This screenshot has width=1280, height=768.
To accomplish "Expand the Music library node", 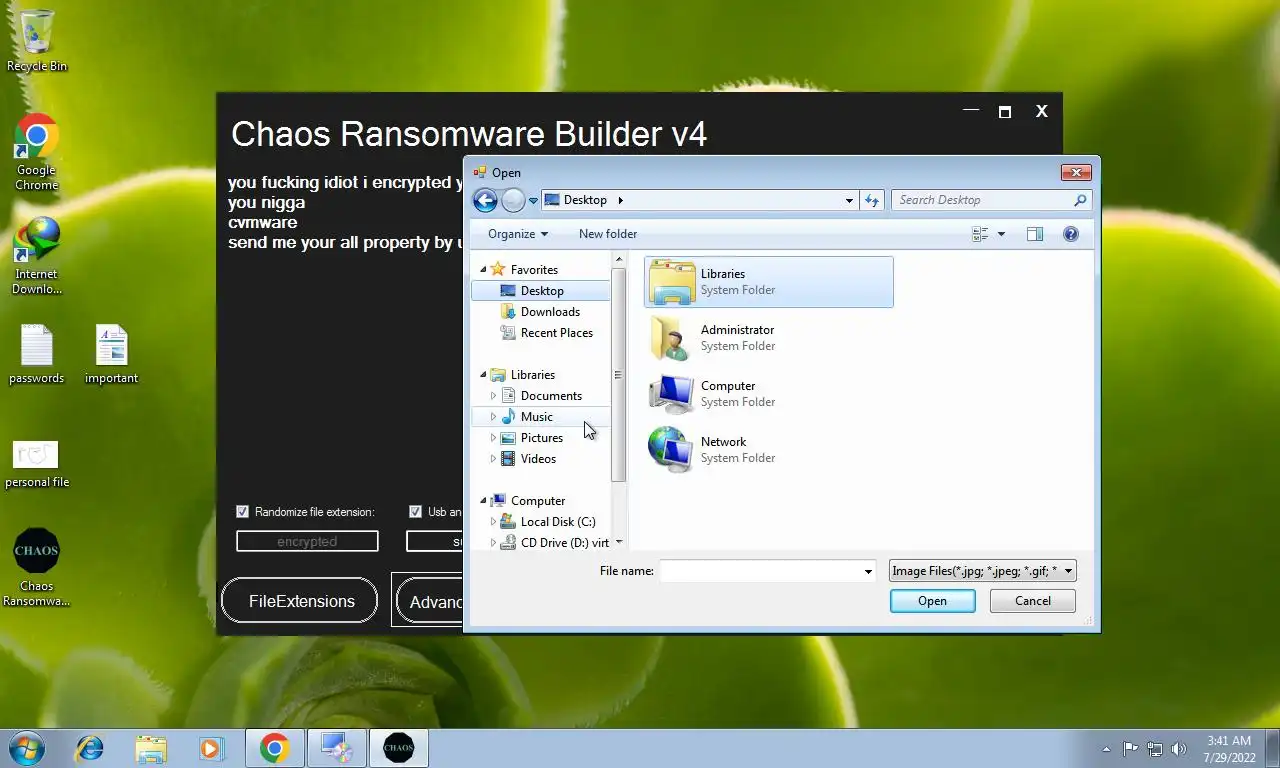I will point(493,417).
